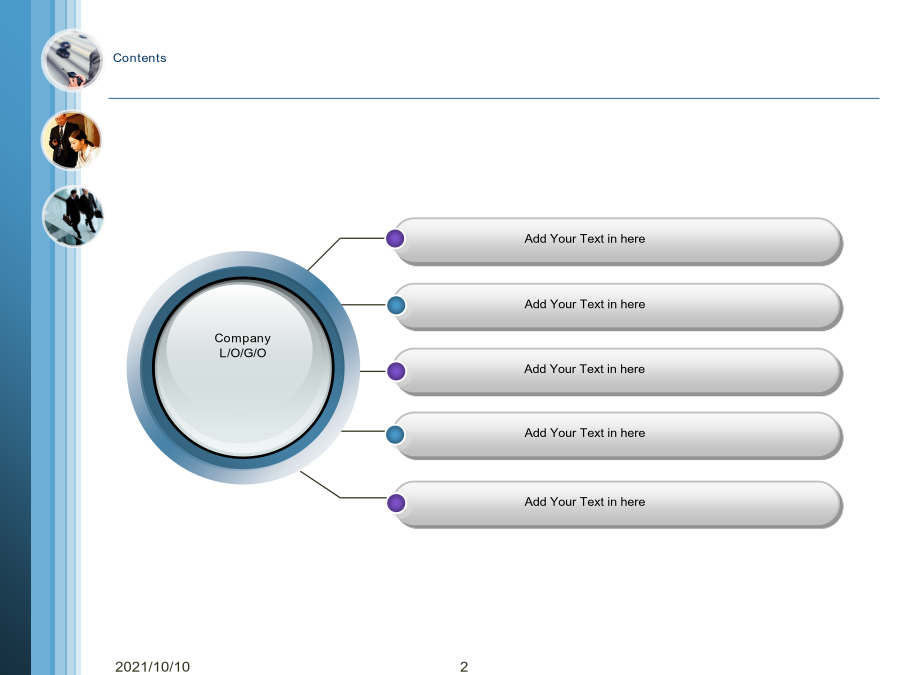Select the second 'Add Your Text in here' bar
This screenshot has width=900, height=675.
point(618,307)
